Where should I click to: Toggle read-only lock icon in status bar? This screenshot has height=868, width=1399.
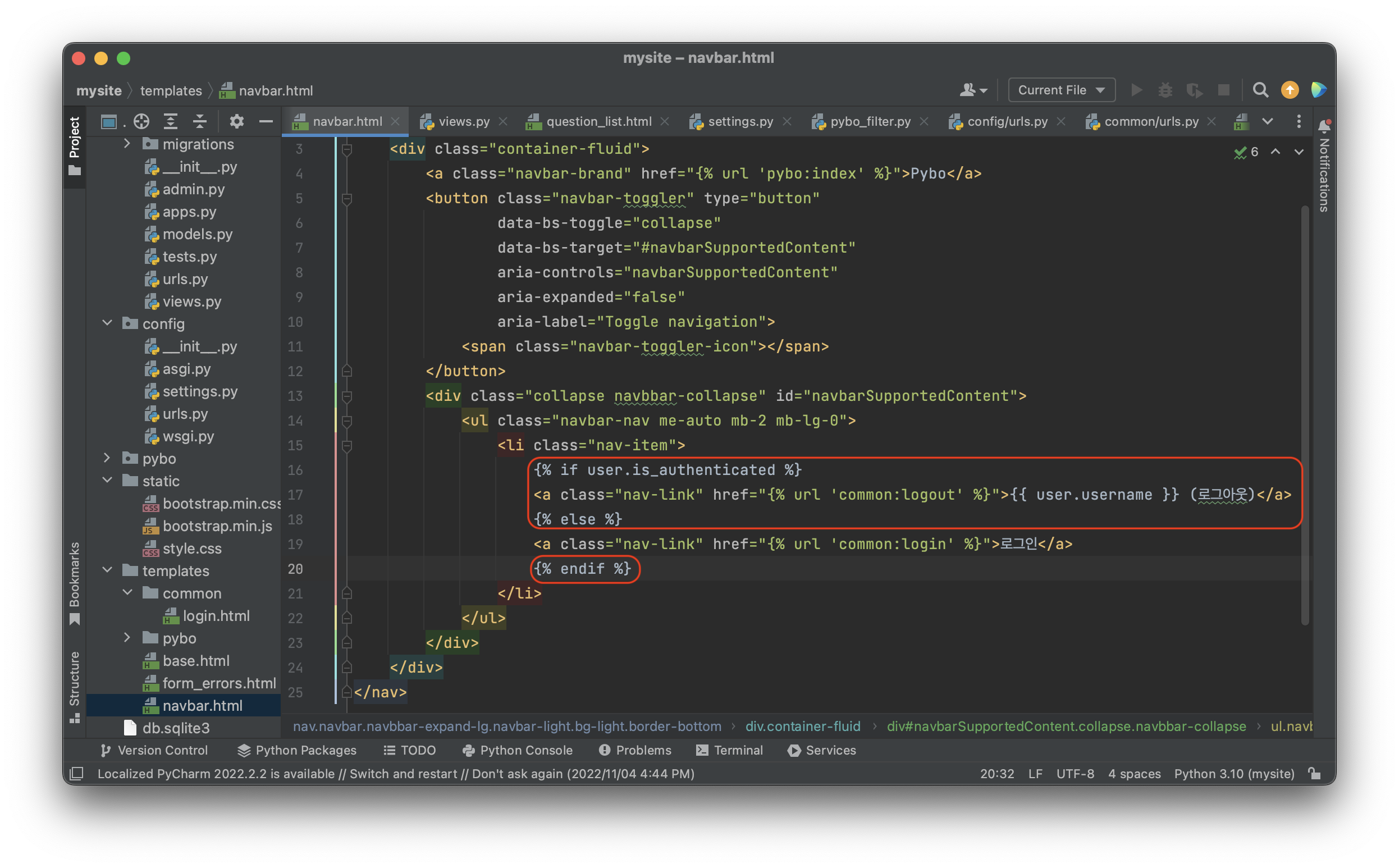(1315, 773)
